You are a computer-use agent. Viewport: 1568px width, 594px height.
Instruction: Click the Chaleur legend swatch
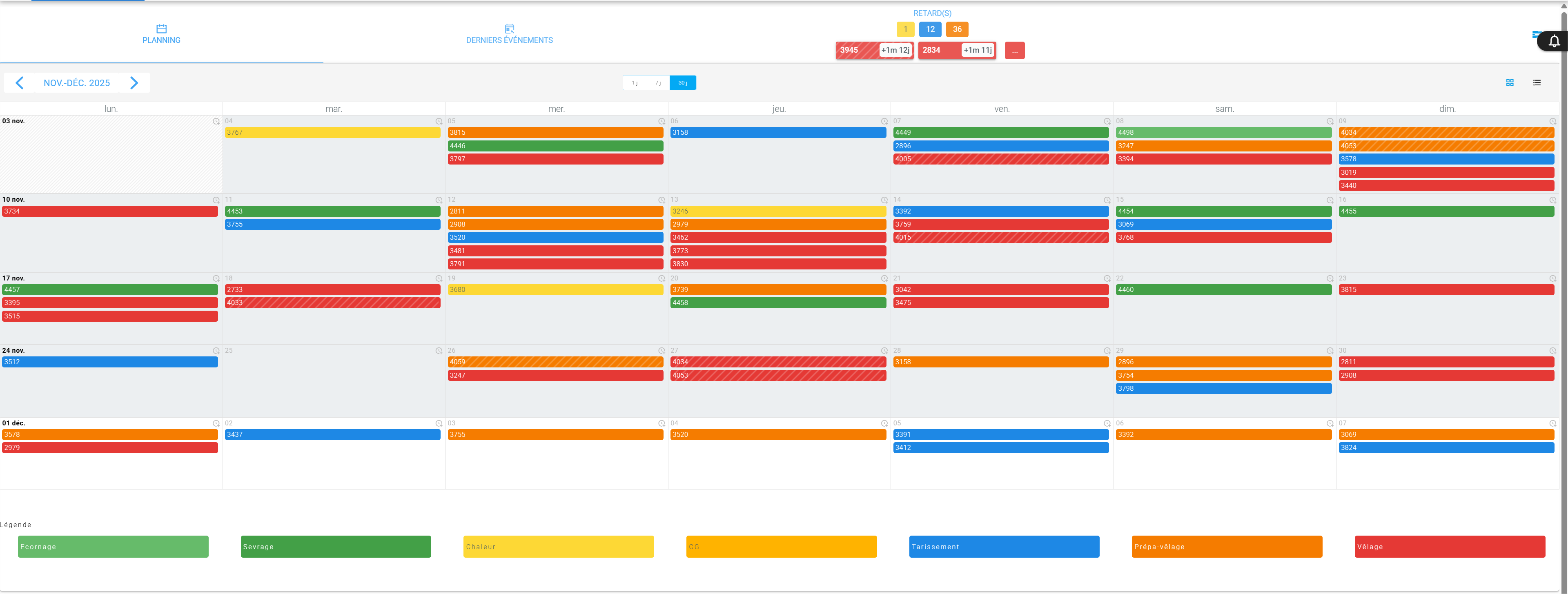tap(559, 547)
